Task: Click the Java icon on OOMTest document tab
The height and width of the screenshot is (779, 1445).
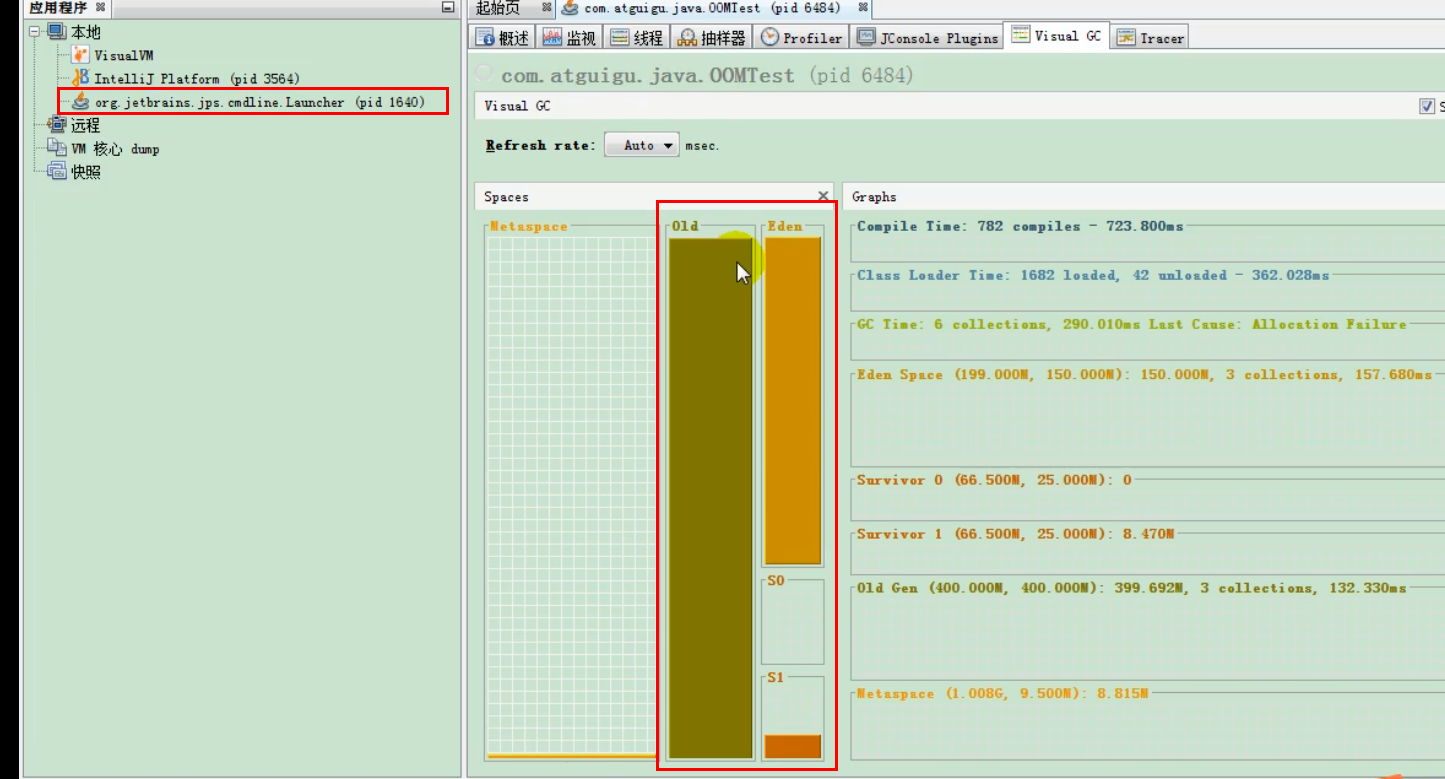Action: click(x=570, y=8)
